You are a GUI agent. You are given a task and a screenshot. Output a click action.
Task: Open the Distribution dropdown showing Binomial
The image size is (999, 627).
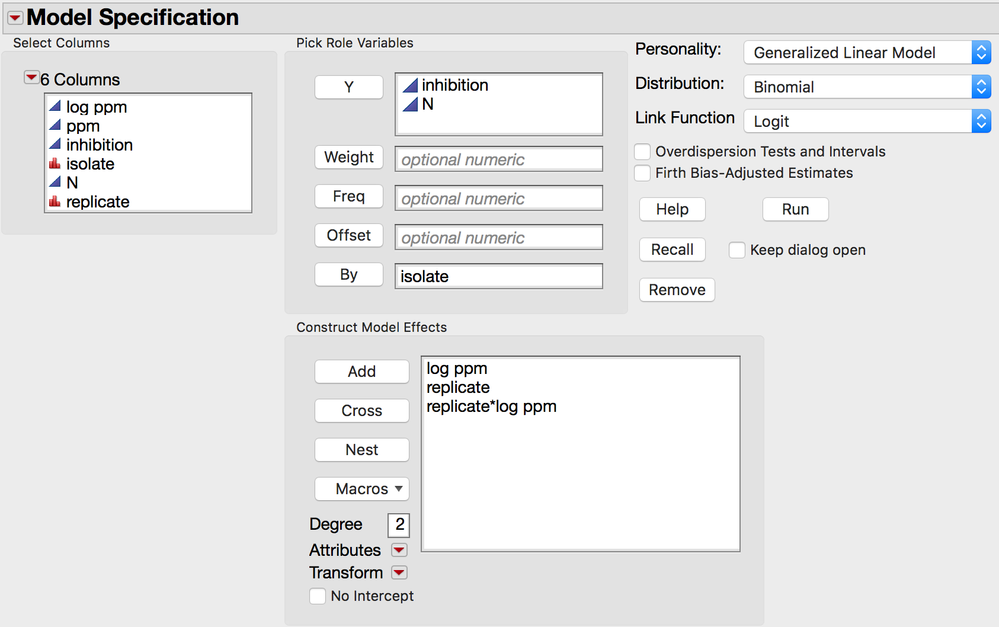tap(866, 87)
